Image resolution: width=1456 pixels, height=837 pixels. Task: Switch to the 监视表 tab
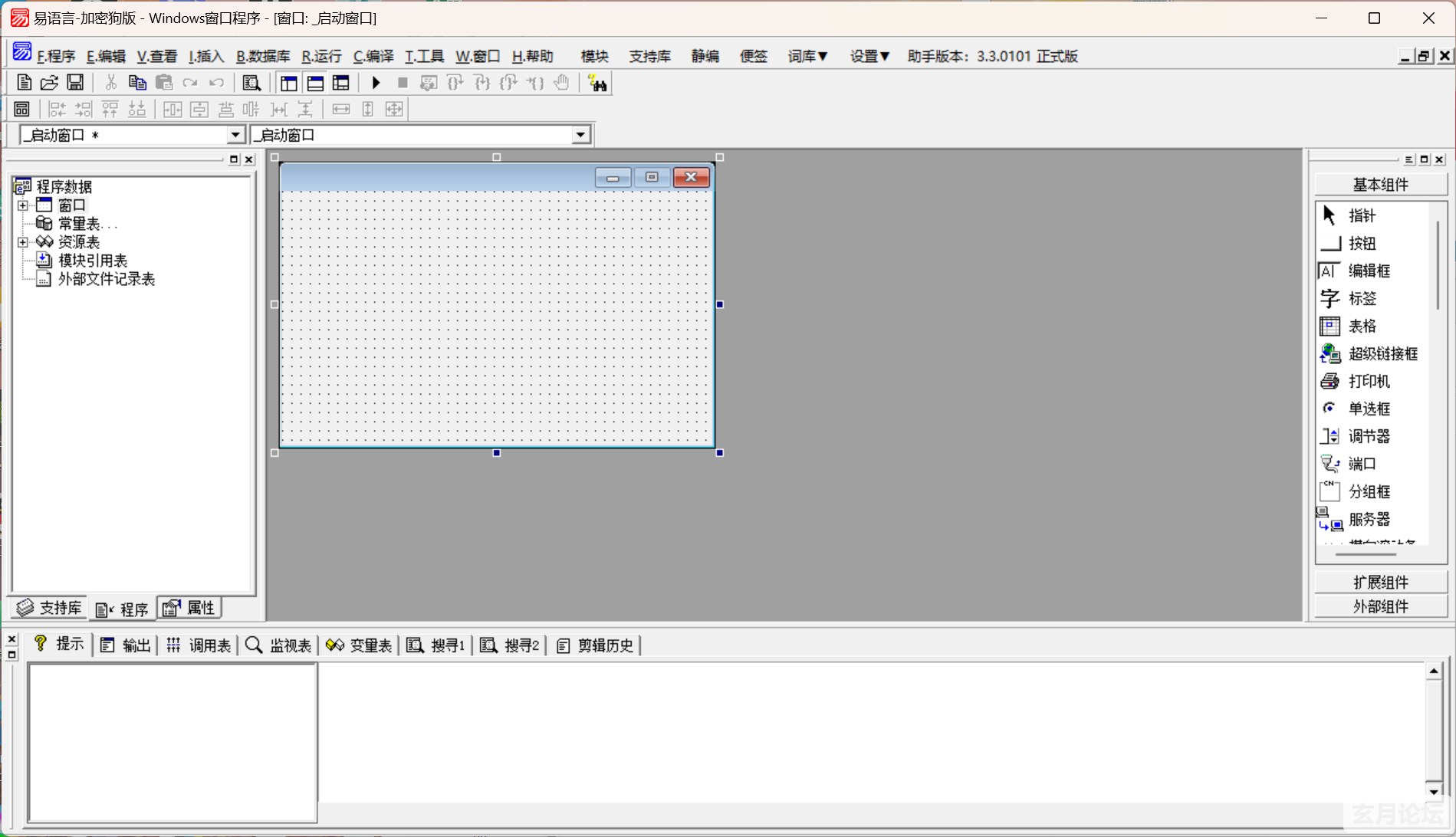point(279,645)
